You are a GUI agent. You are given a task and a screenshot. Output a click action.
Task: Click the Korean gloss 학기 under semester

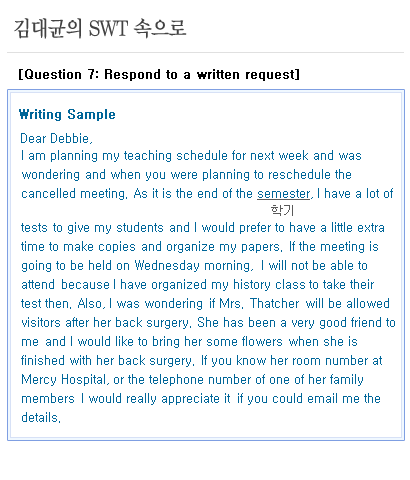tap(282, 210)
